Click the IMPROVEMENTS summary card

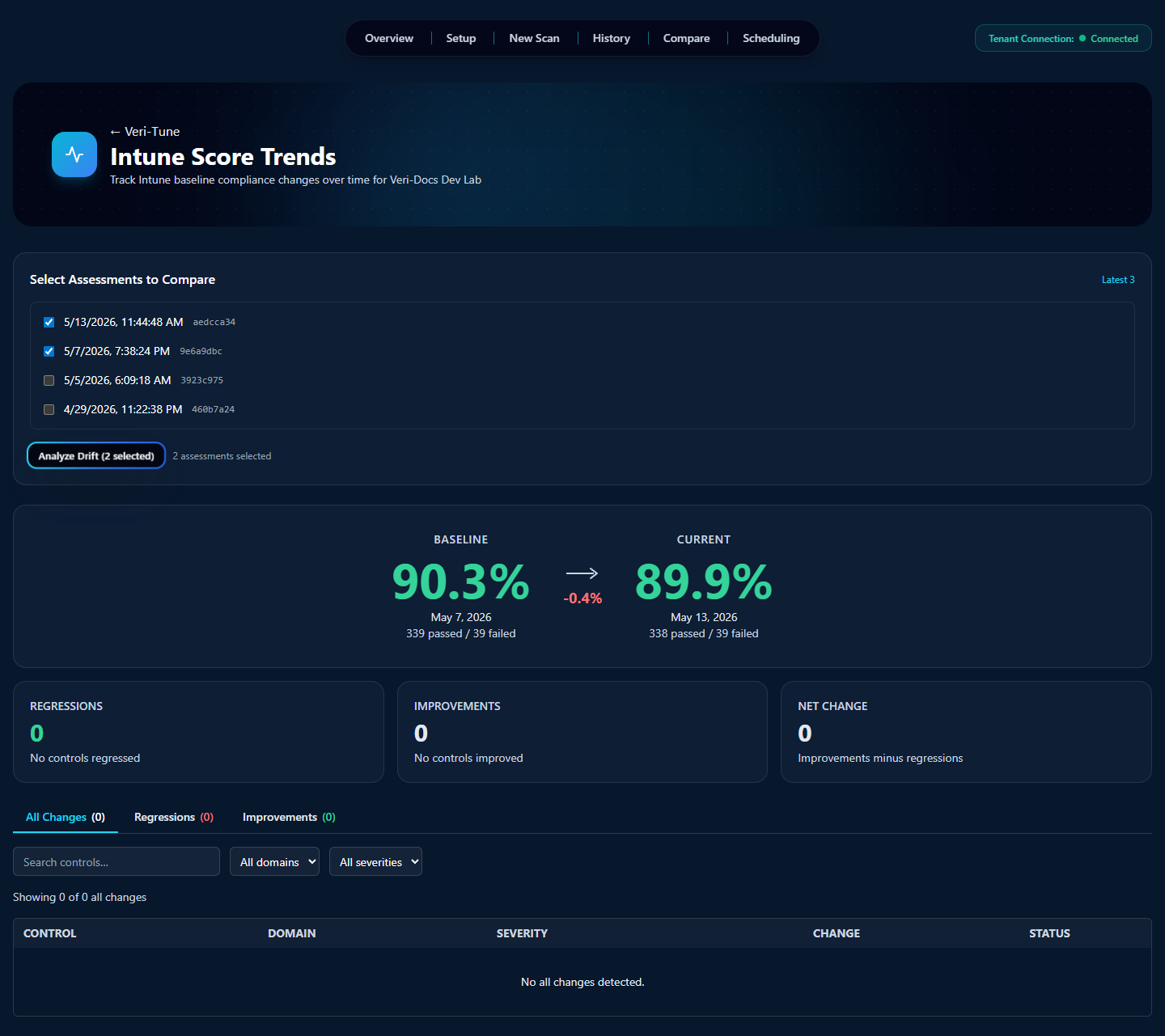[582, 732]
